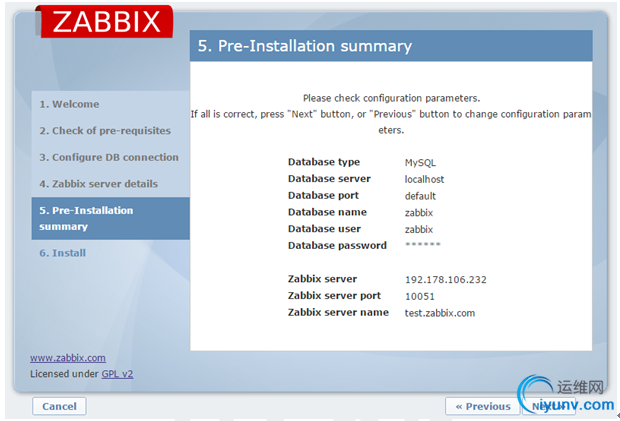Image resolution: width=620 pixels, height=421 pixels.
Task: Open the GPL v2 license link
Action: pos(117,374)
